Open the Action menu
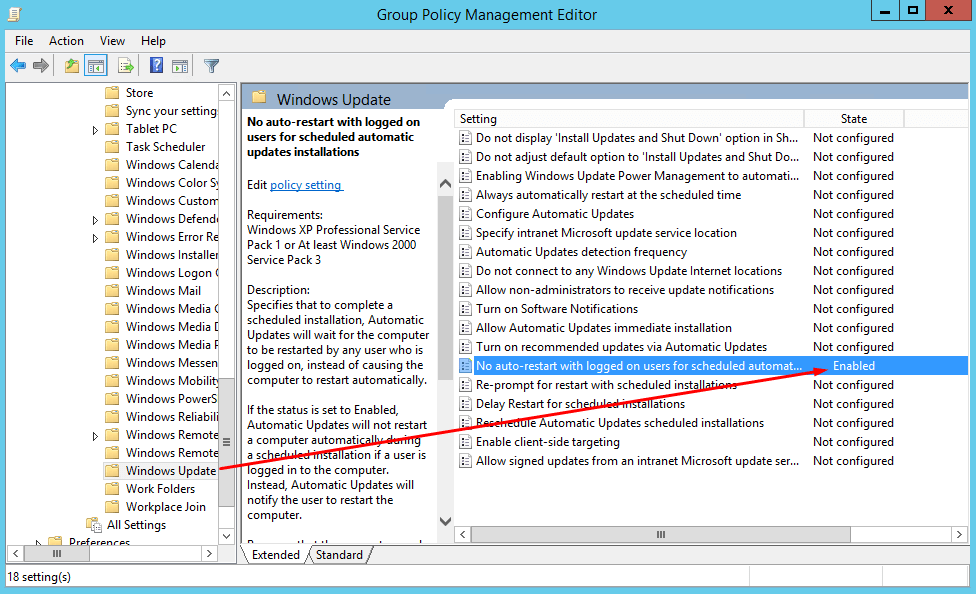 point(67,40)
